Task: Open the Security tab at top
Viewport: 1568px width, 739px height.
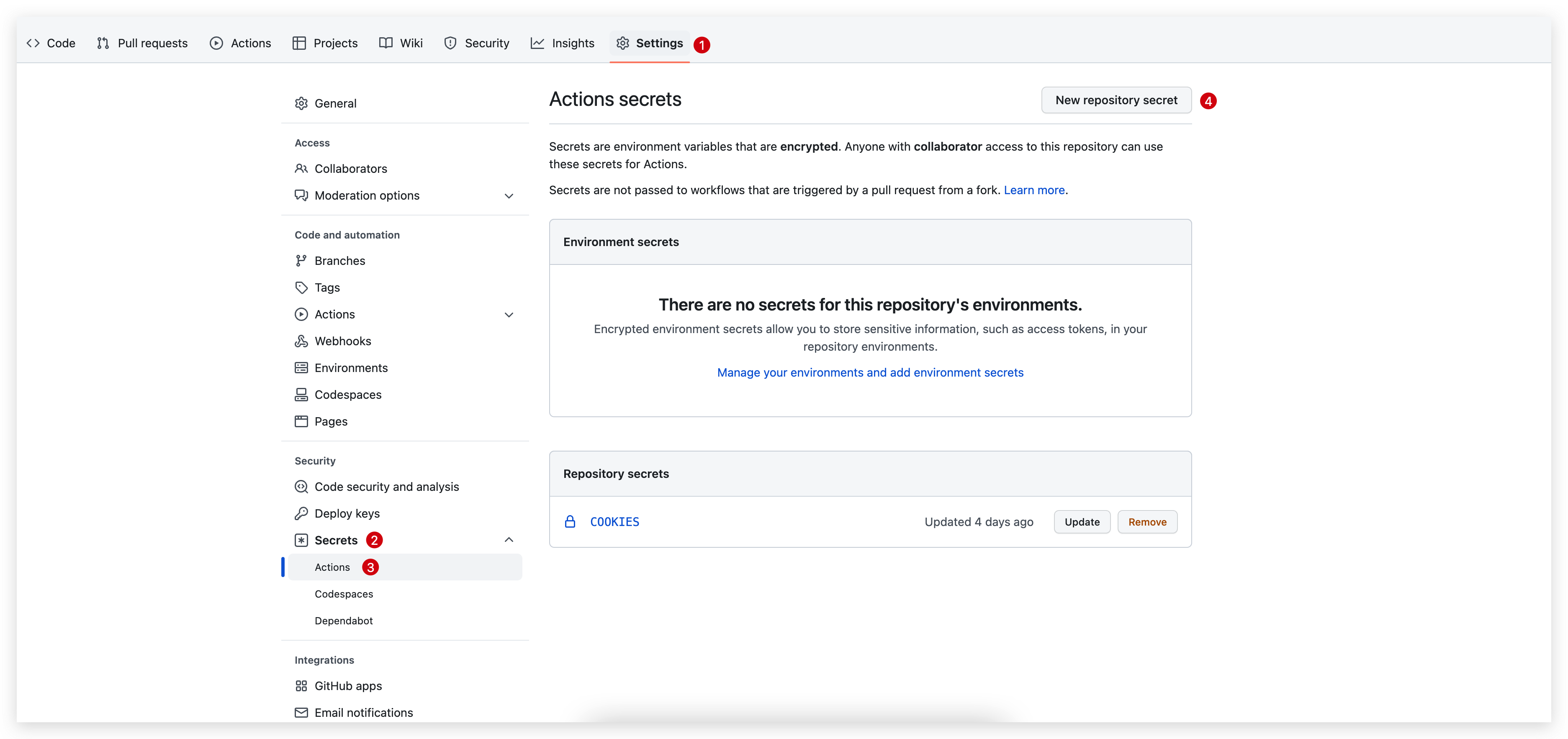Action: 477,43
